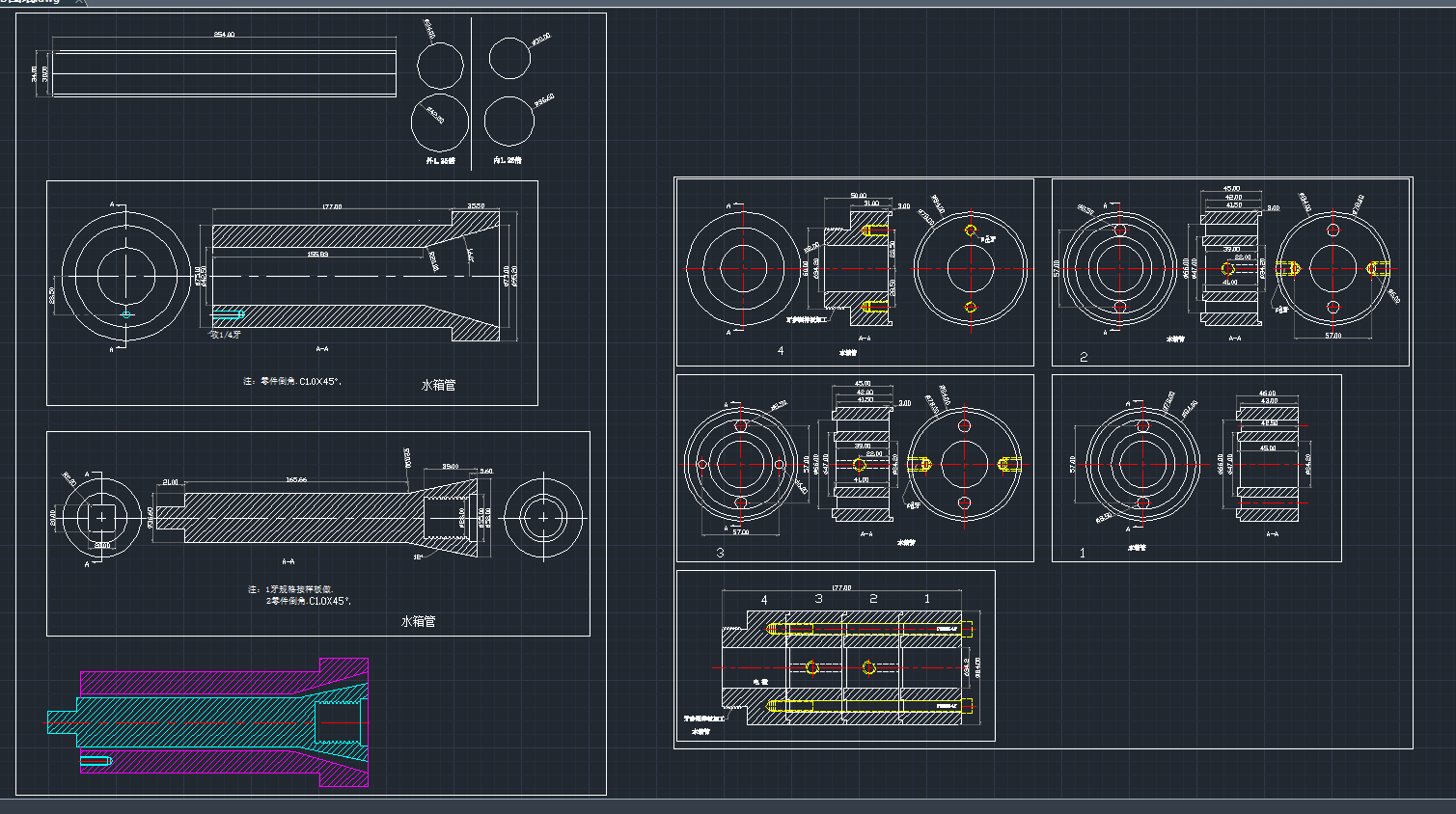
Task: Click the part number 4 label below the flange view
Action: [781, 351]
